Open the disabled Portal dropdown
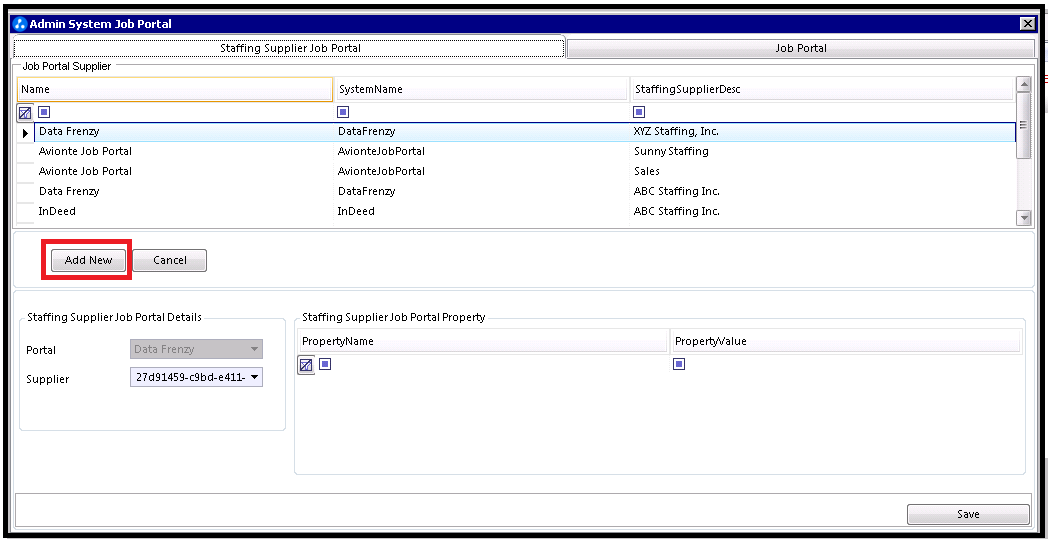This screenshot has height=541, width=1049. tap(196, 349)
